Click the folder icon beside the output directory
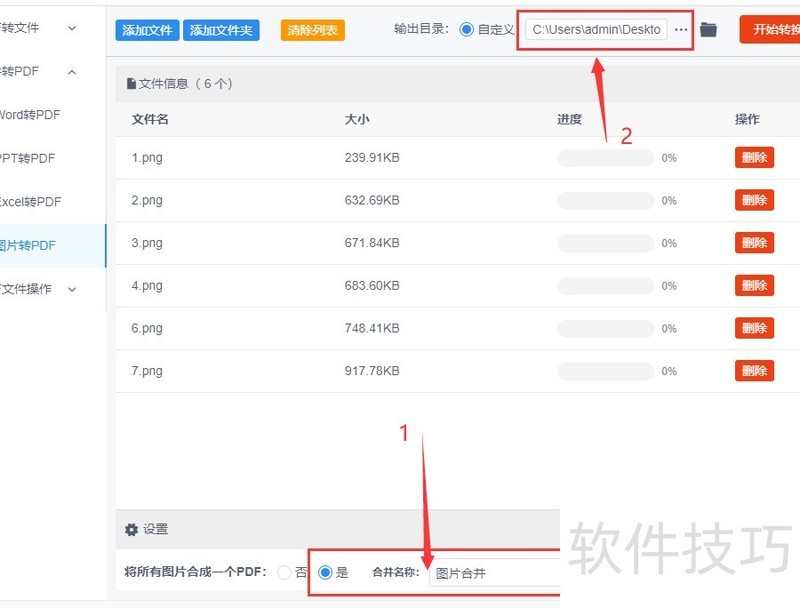 (x=708, y=29)
